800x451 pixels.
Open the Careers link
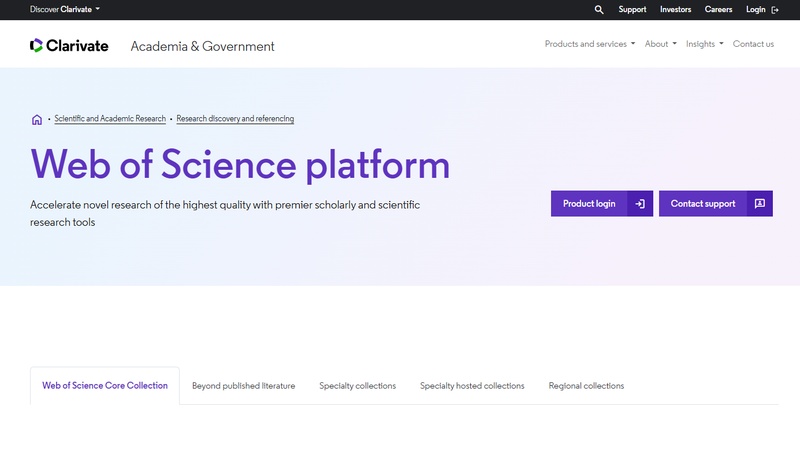718,9
